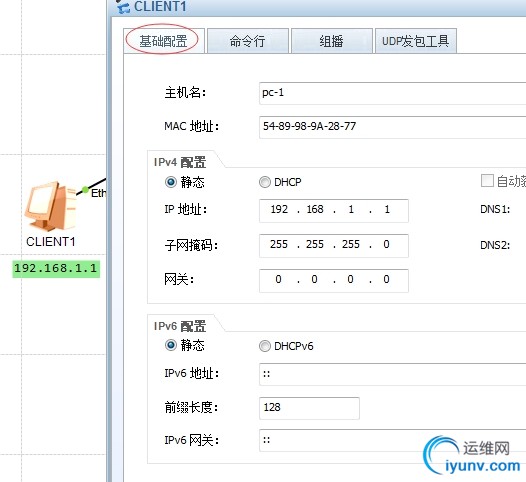Click the 子网掩码 field 255.255.255.0
This screenshot has width=526, height=482.
tap(334, 245)
